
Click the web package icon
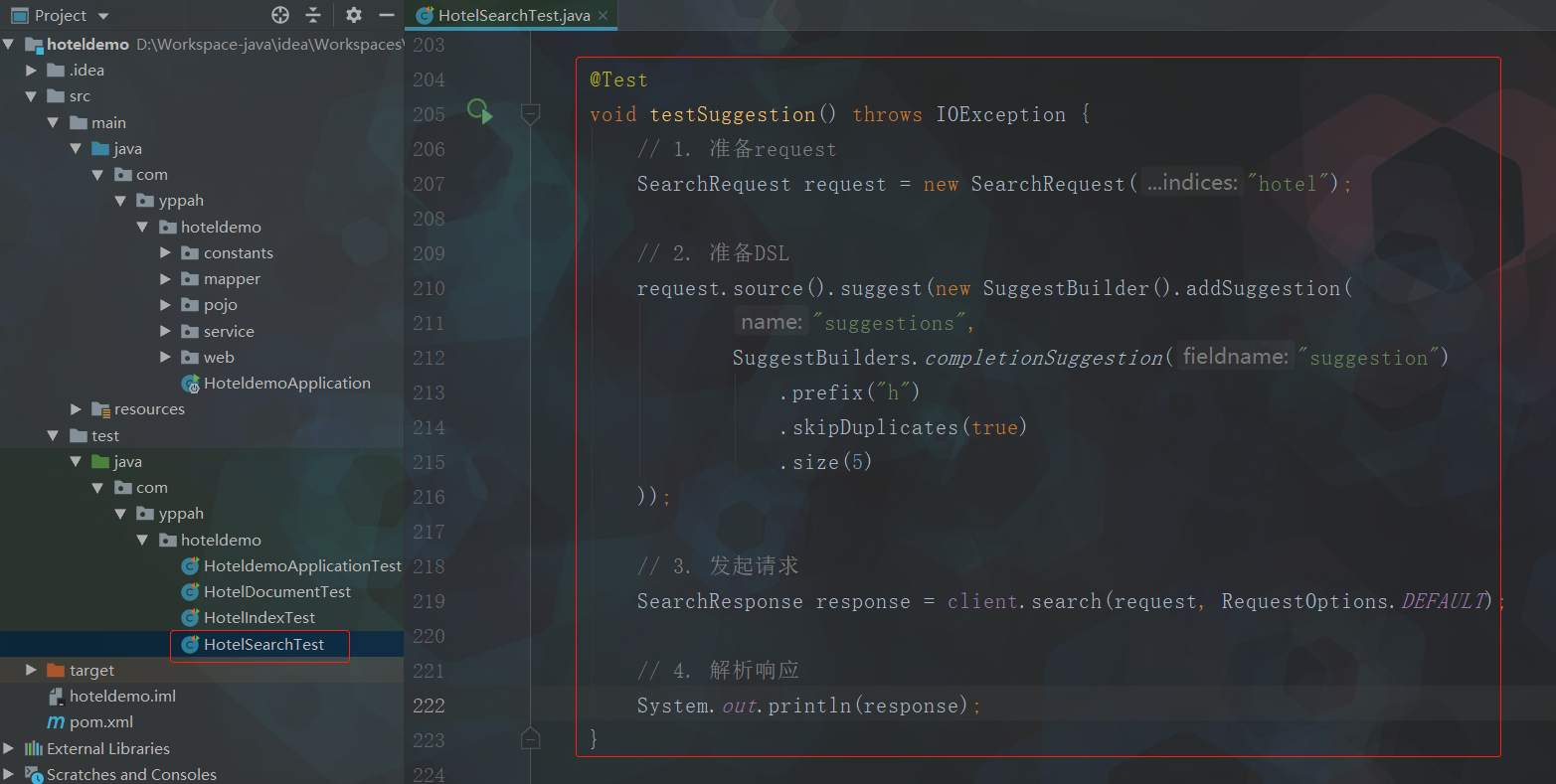pyautogui.click(x=190, y=358)
